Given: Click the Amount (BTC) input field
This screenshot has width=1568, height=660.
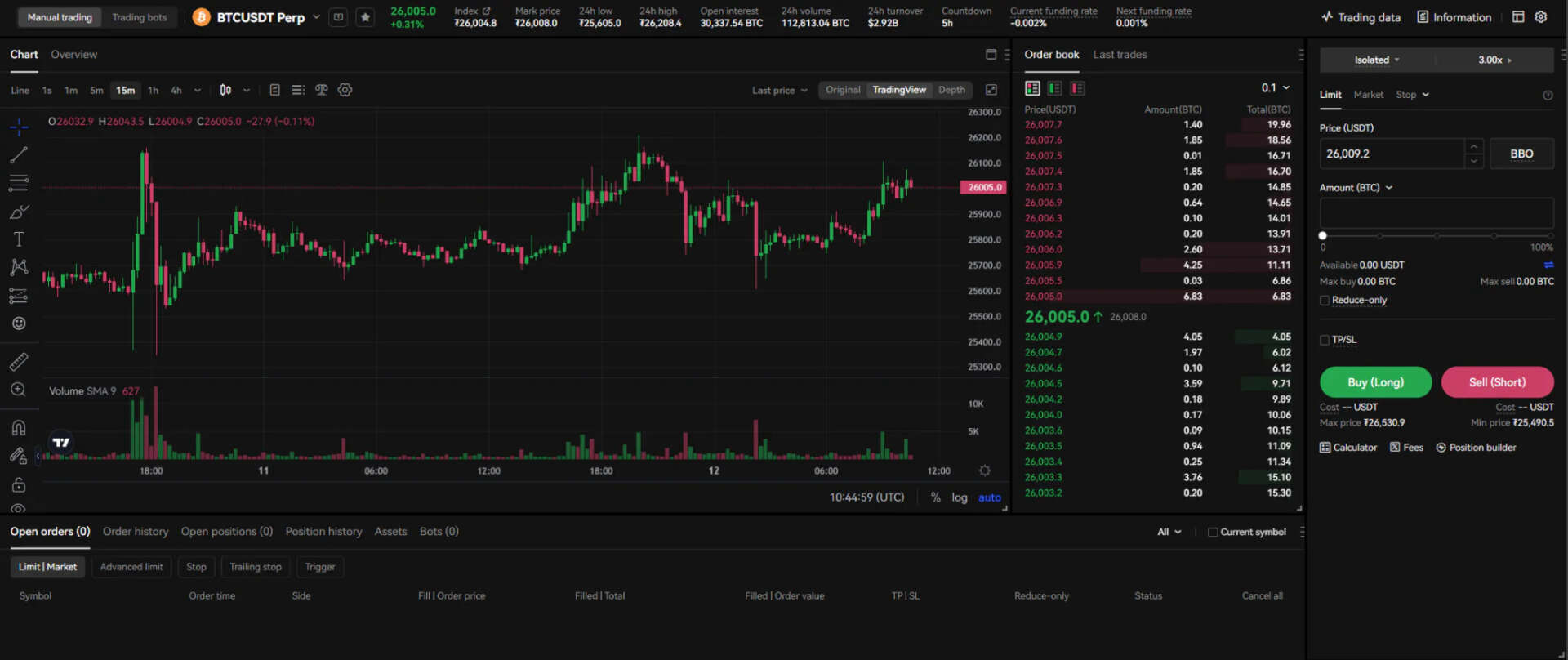Looking at the screenshot, I should [x=1437, y=212].
